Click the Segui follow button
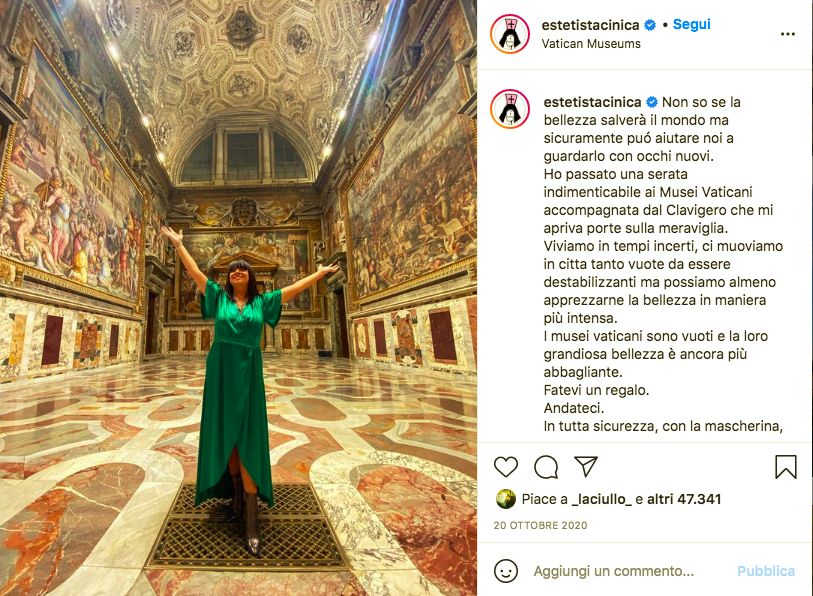The height and width of the screenshot is (596, 813). point(692,24)
